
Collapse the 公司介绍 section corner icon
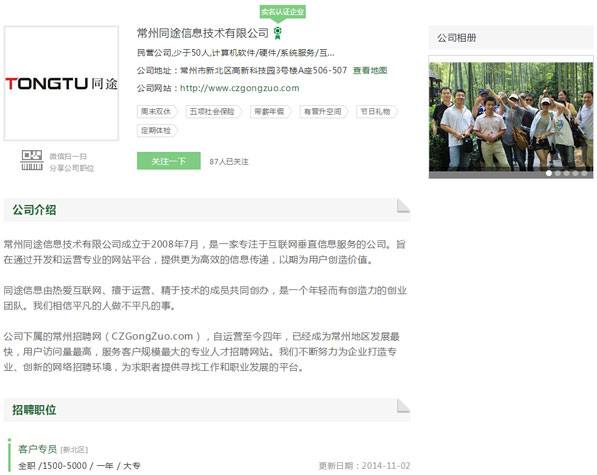click(403, 206)
